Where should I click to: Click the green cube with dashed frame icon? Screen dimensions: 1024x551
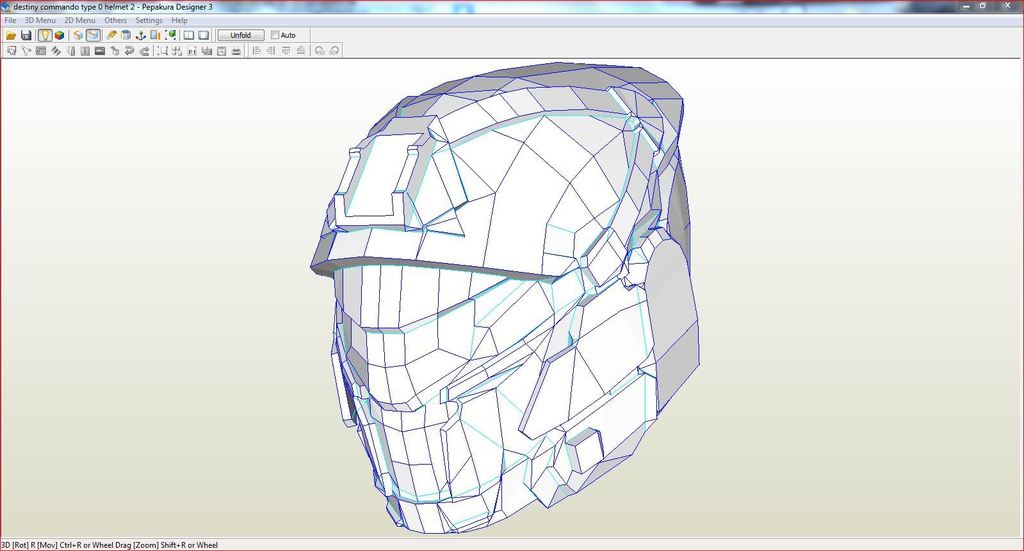tap(170, 35)
